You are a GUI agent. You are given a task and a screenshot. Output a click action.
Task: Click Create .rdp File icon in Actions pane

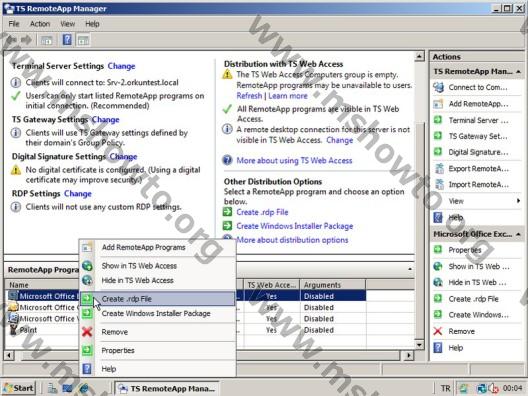click(438, 298)
